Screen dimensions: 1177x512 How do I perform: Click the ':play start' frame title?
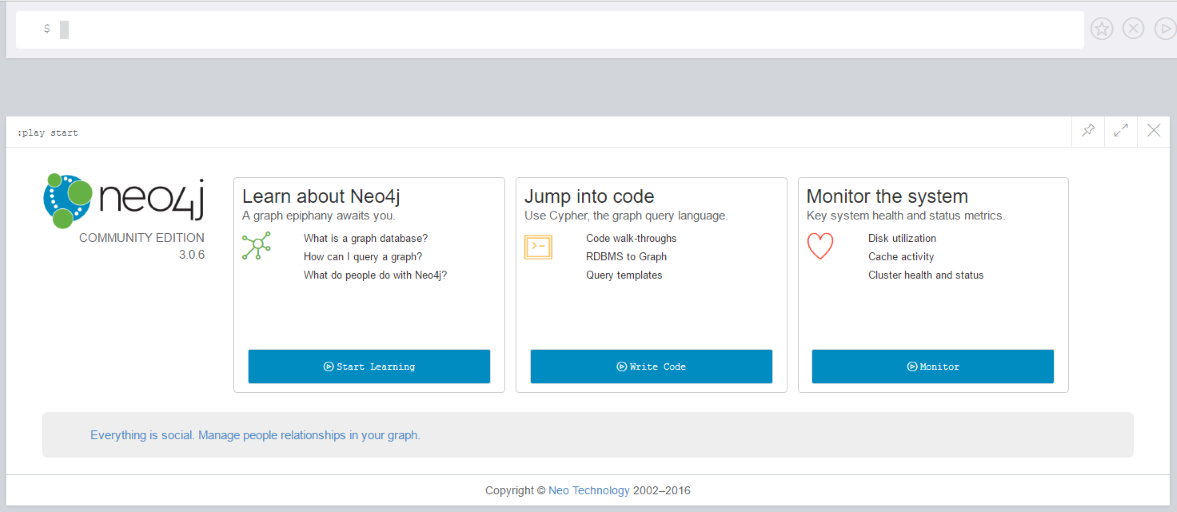(x=47, y=133)
